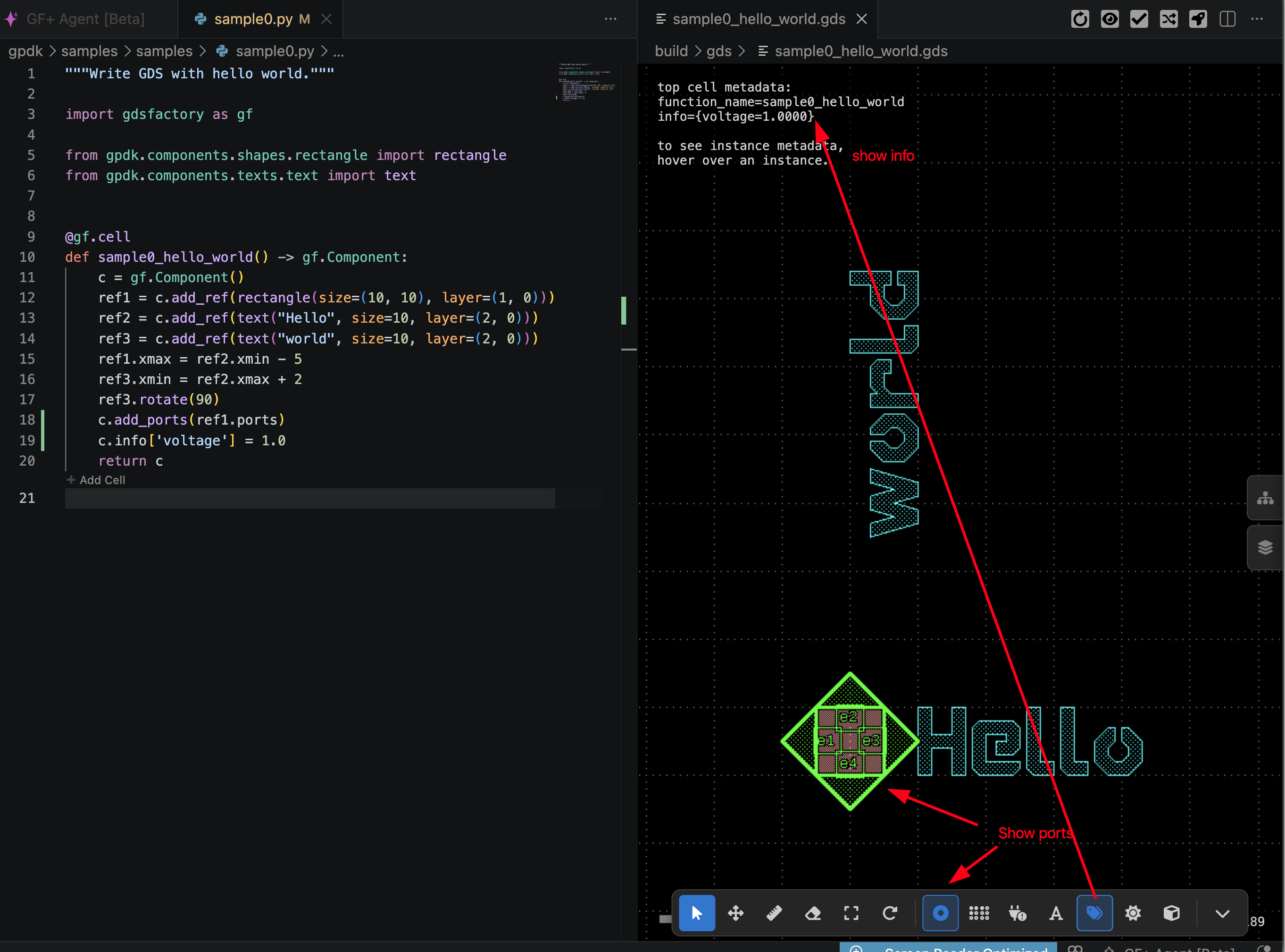Click 'build' breadcrumb in the GDS pane
The height and width of the screenshot is (952, 1285).
pyautogui.click(x=671, y=51)
